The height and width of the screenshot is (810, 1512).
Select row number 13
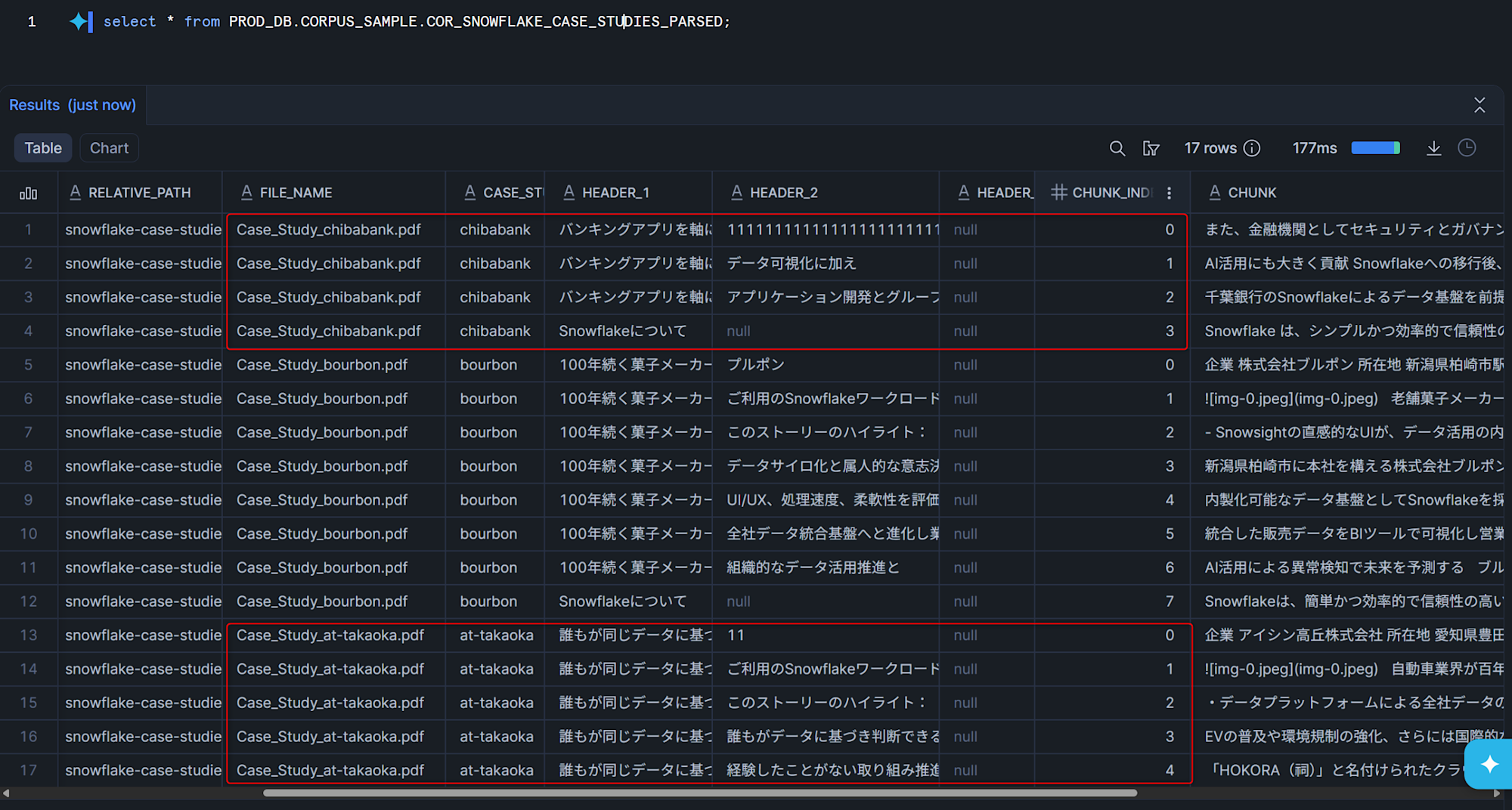pos(29,635)
